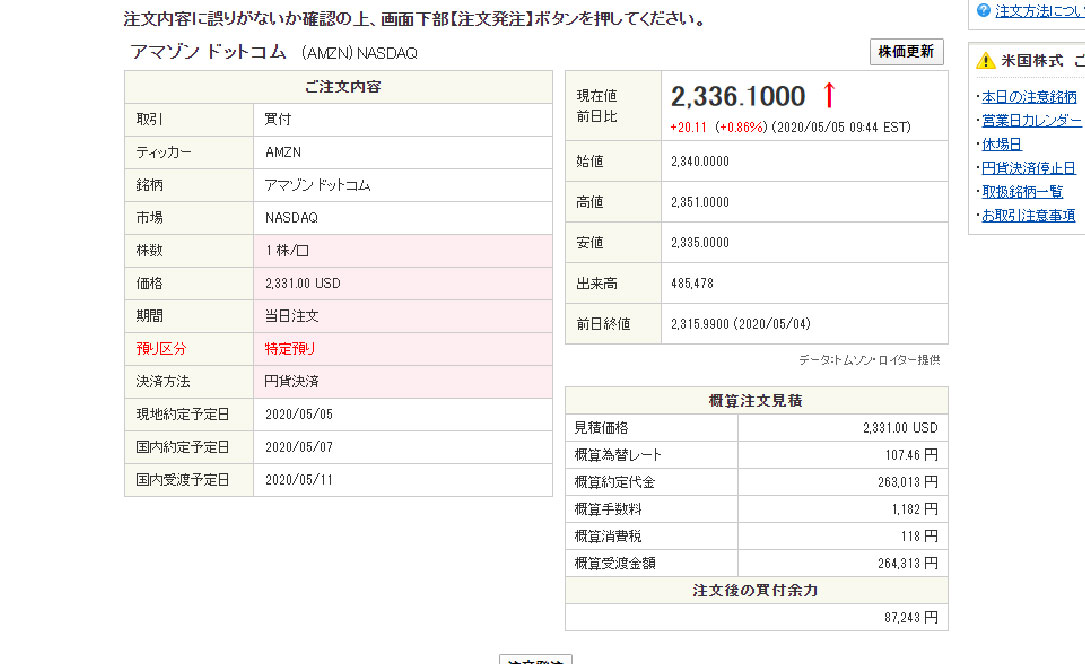Select the 1 株/口 quantity cell
This screenshot has width=1085, height=664.
[403, 250]
